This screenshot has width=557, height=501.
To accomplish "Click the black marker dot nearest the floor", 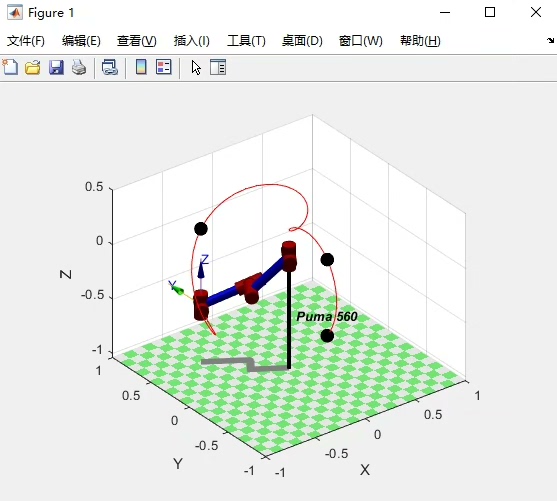I will pos(327,335).
